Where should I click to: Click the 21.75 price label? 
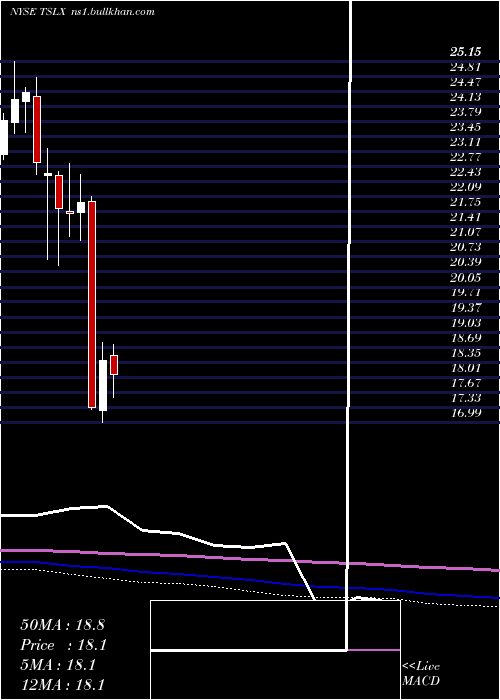(465, 203)
